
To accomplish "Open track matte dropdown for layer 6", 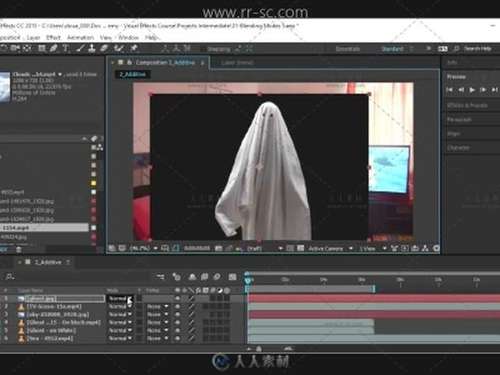I will point(157,338).
